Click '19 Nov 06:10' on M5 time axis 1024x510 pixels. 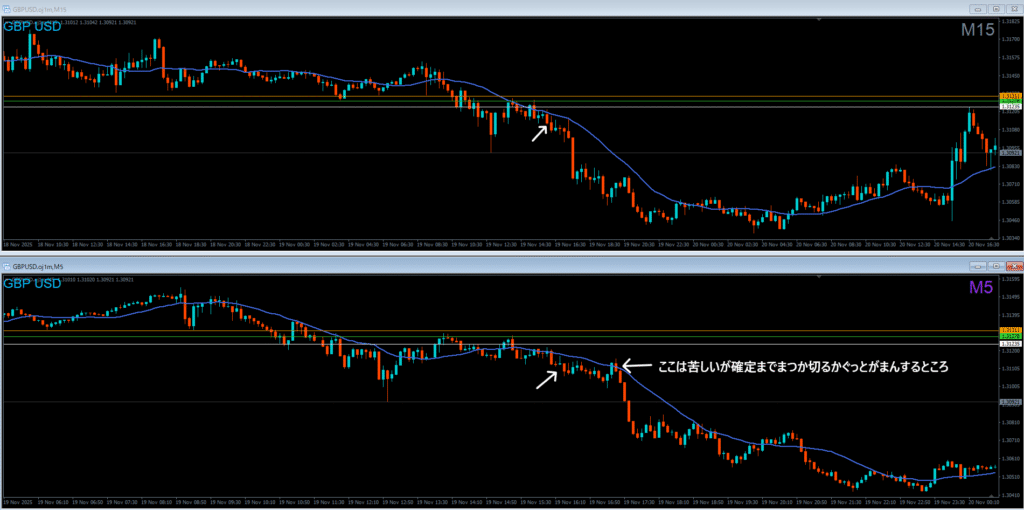[52, 503]
